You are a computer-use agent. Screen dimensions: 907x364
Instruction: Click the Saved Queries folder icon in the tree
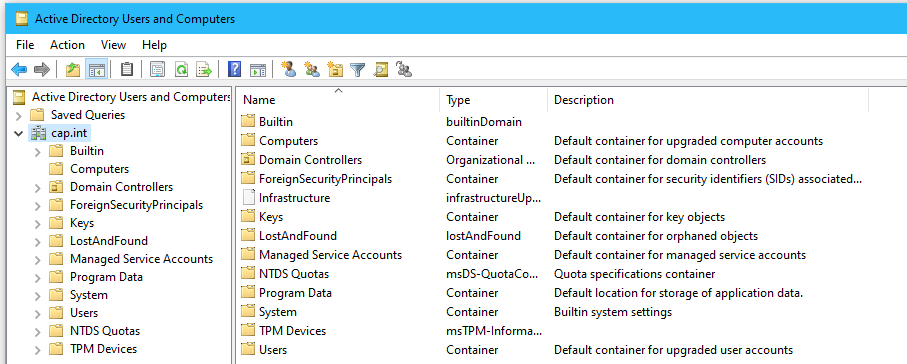[37, 115]
